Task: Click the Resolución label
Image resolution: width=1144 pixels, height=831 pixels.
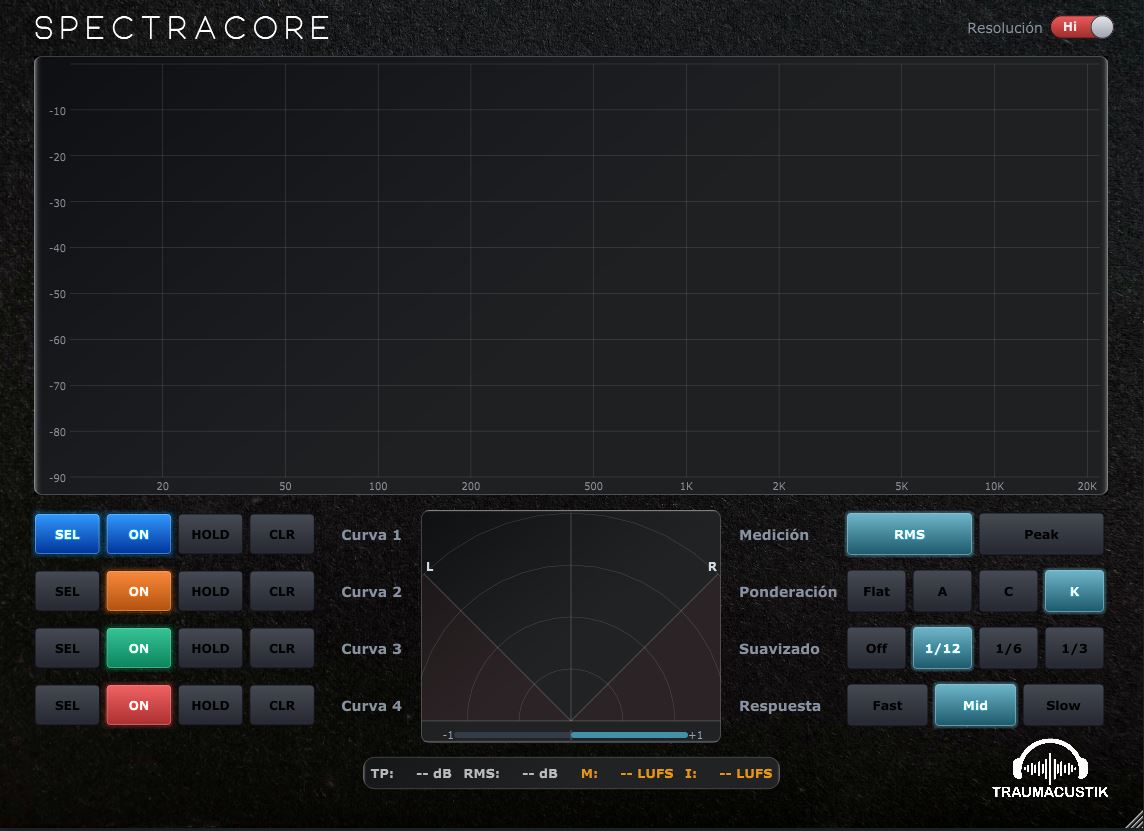Action: click(x=1005, y=28)
